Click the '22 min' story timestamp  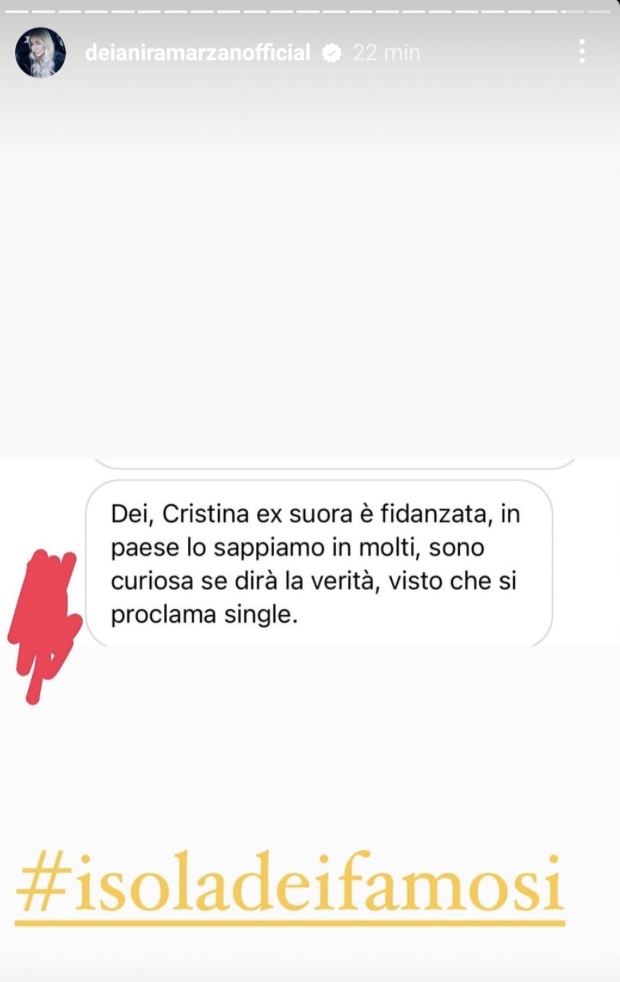[386, 53]
